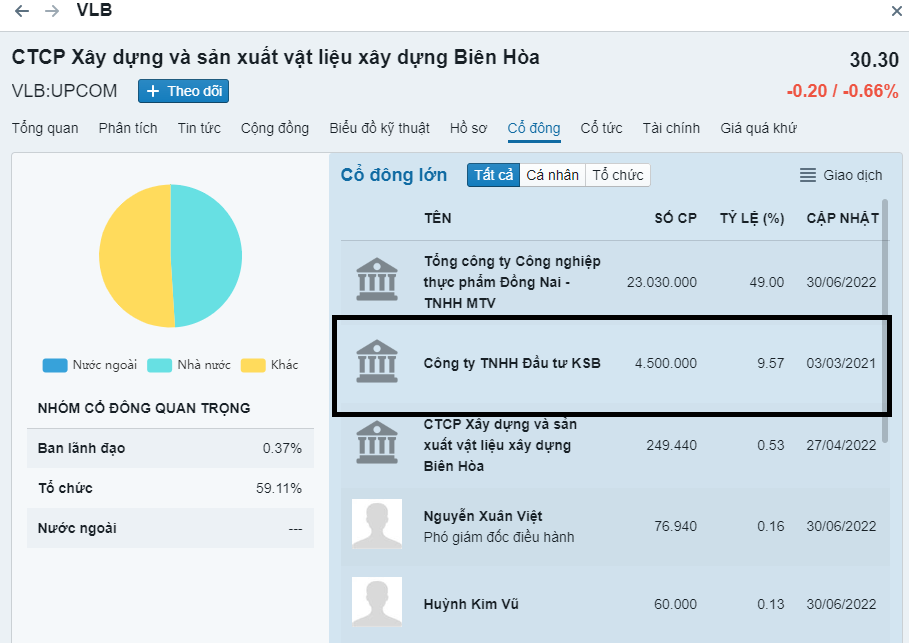The width and height of the screenshot is (909, 643).
Task: Open the Tài chính tab
Action: (x=671, y=128)
